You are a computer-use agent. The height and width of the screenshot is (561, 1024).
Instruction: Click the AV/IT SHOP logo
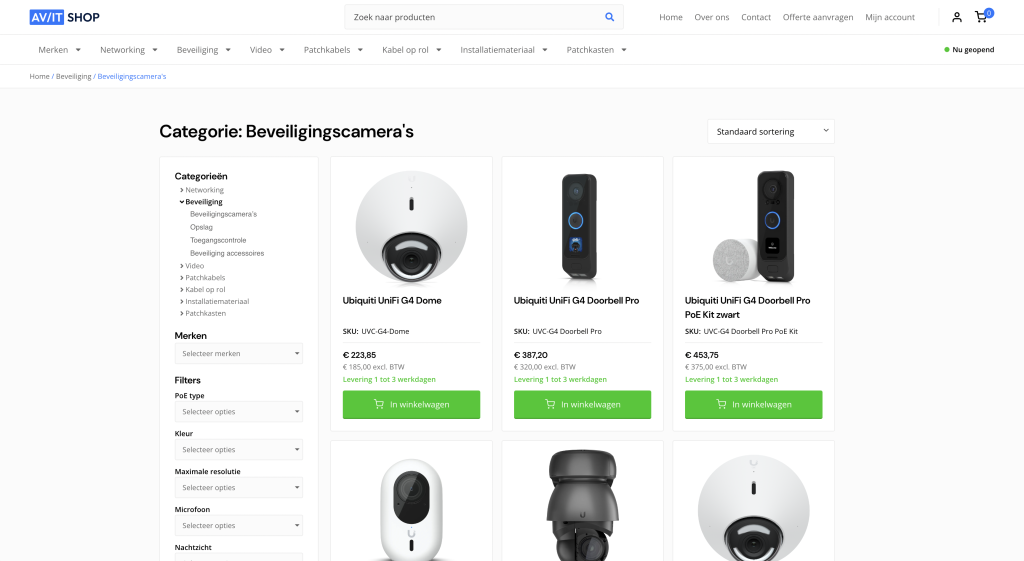click(x=65, y=17)
